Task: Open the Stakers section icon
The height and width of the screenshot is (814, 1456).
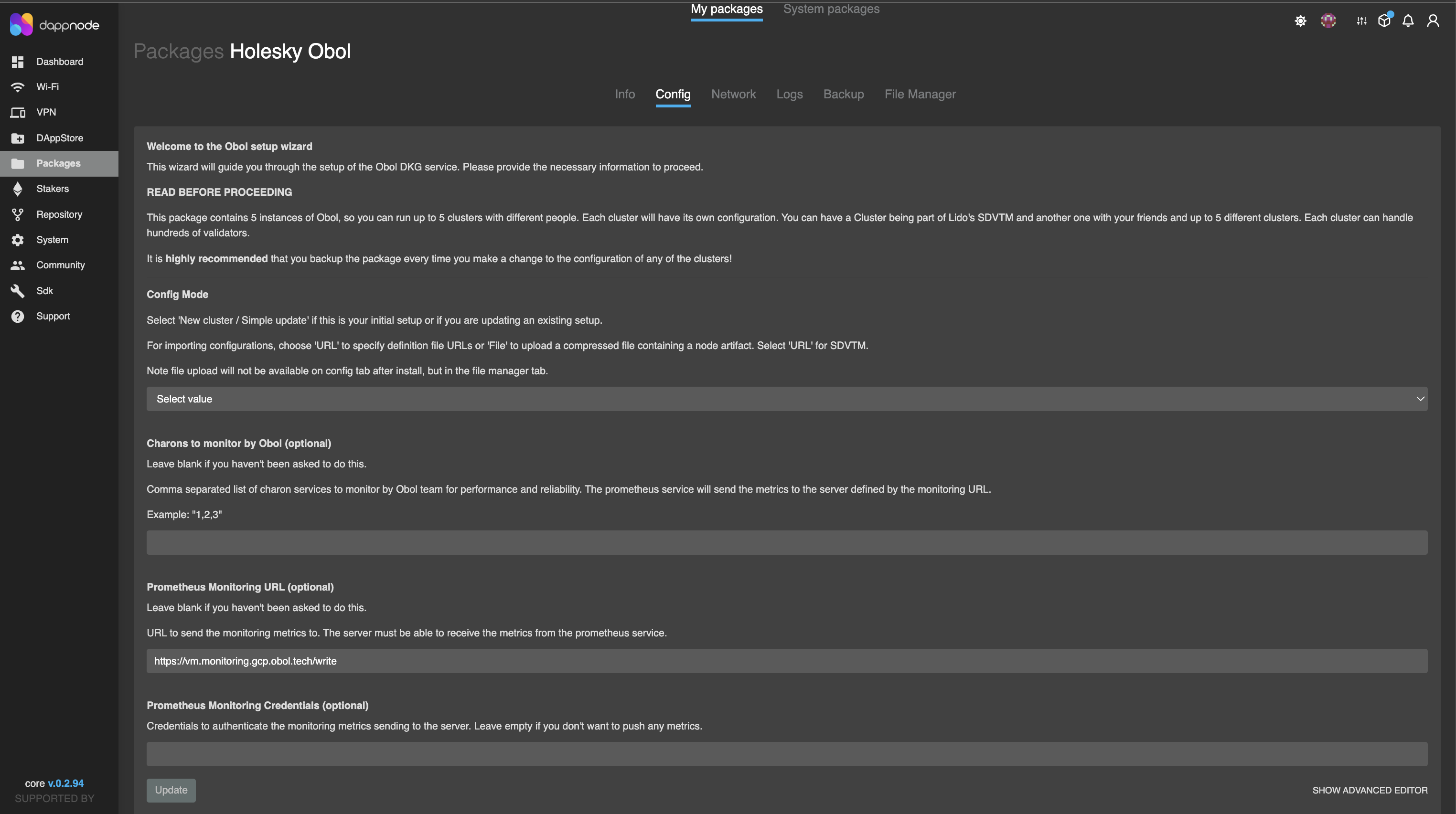Action: (x=18, y=189)
